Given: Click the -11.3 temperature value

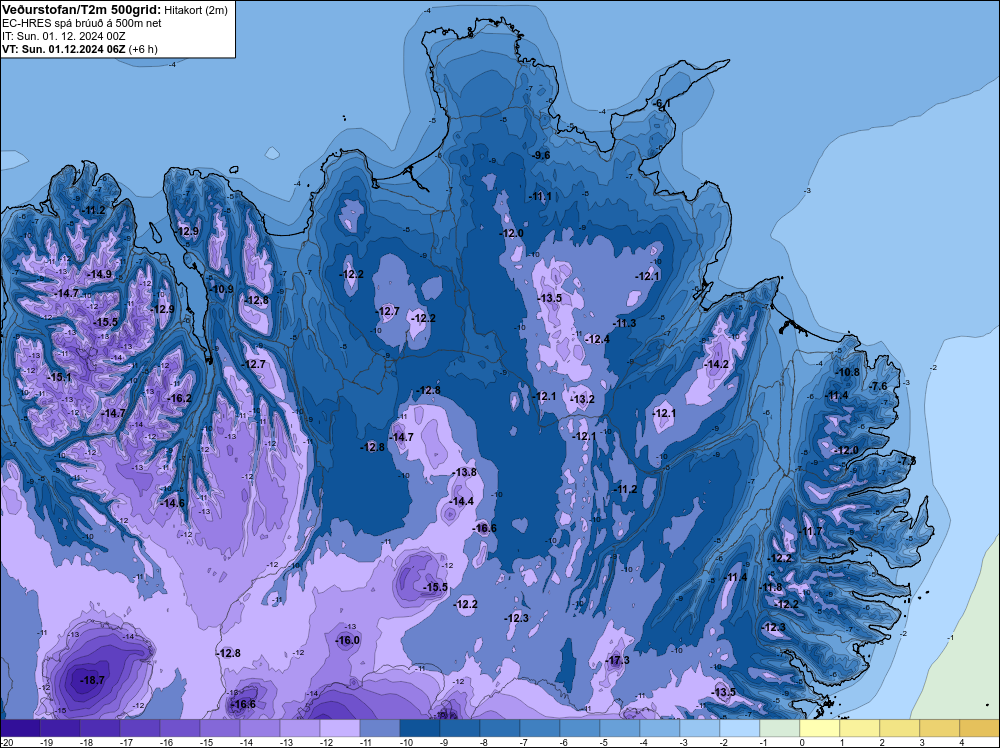Looking at the screenshot, I should (624, 323).
